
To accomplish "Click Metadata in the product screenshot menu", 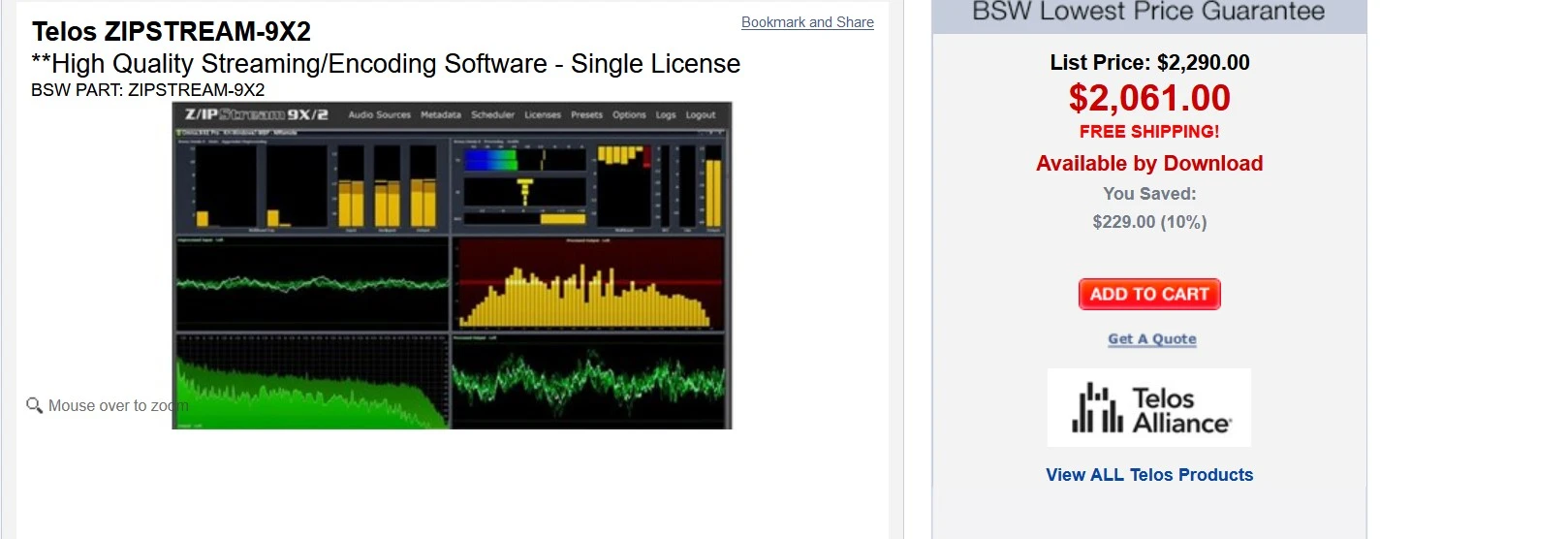I will point(441,114).
